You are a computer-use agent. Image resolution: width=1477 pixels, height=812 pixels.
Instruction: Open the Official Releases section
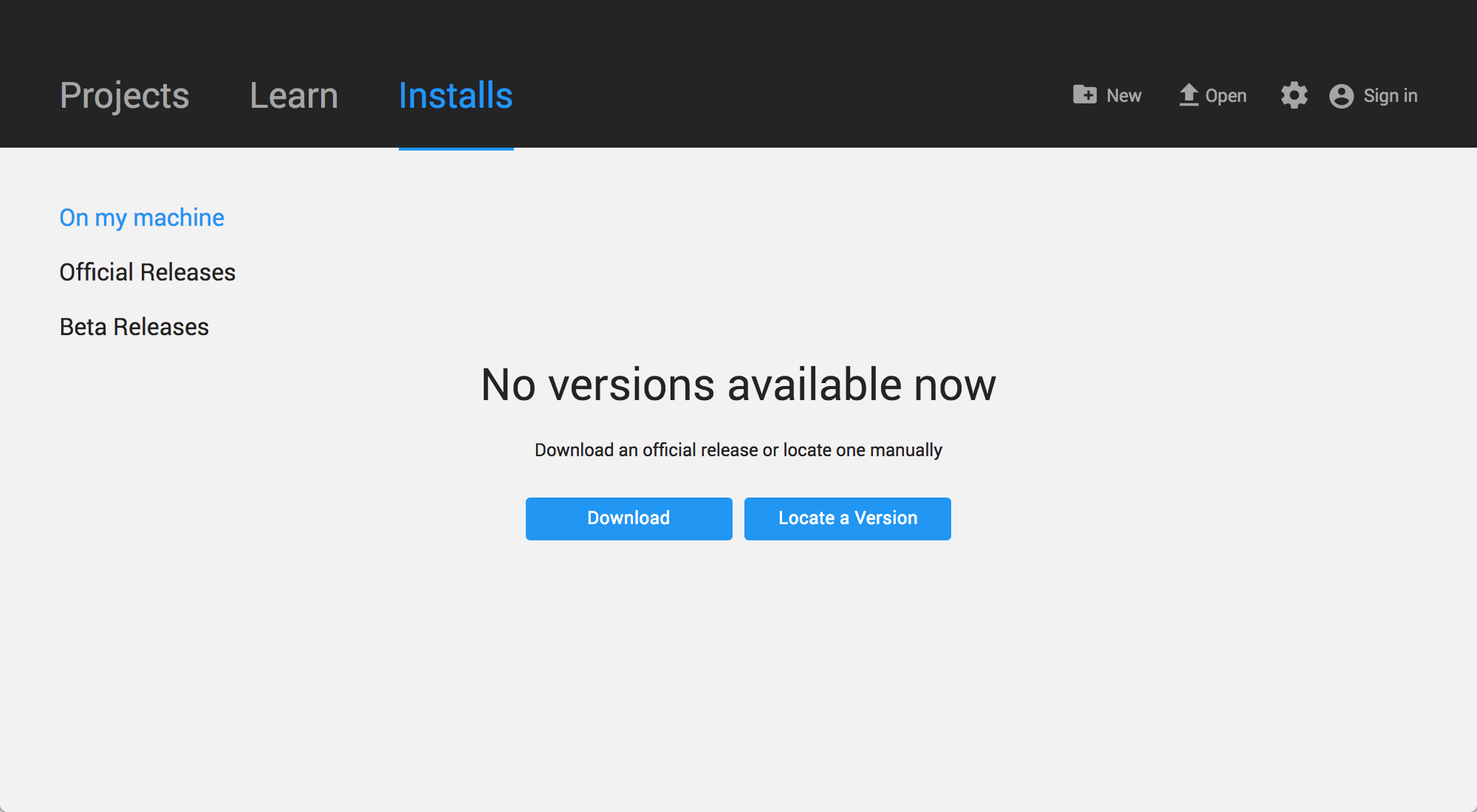(147, 272)
